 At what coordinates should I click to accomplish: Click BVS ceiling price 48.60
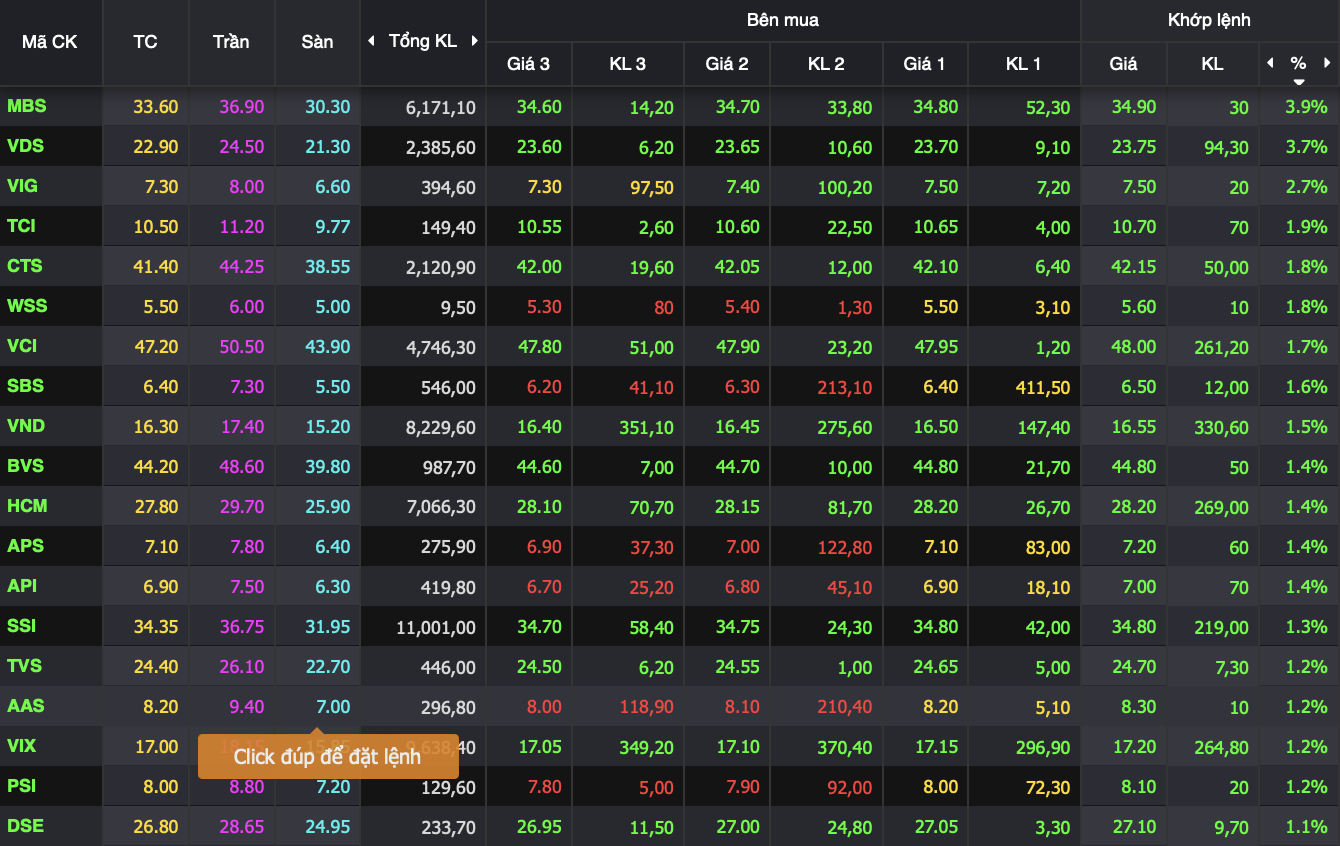point(241,467)
